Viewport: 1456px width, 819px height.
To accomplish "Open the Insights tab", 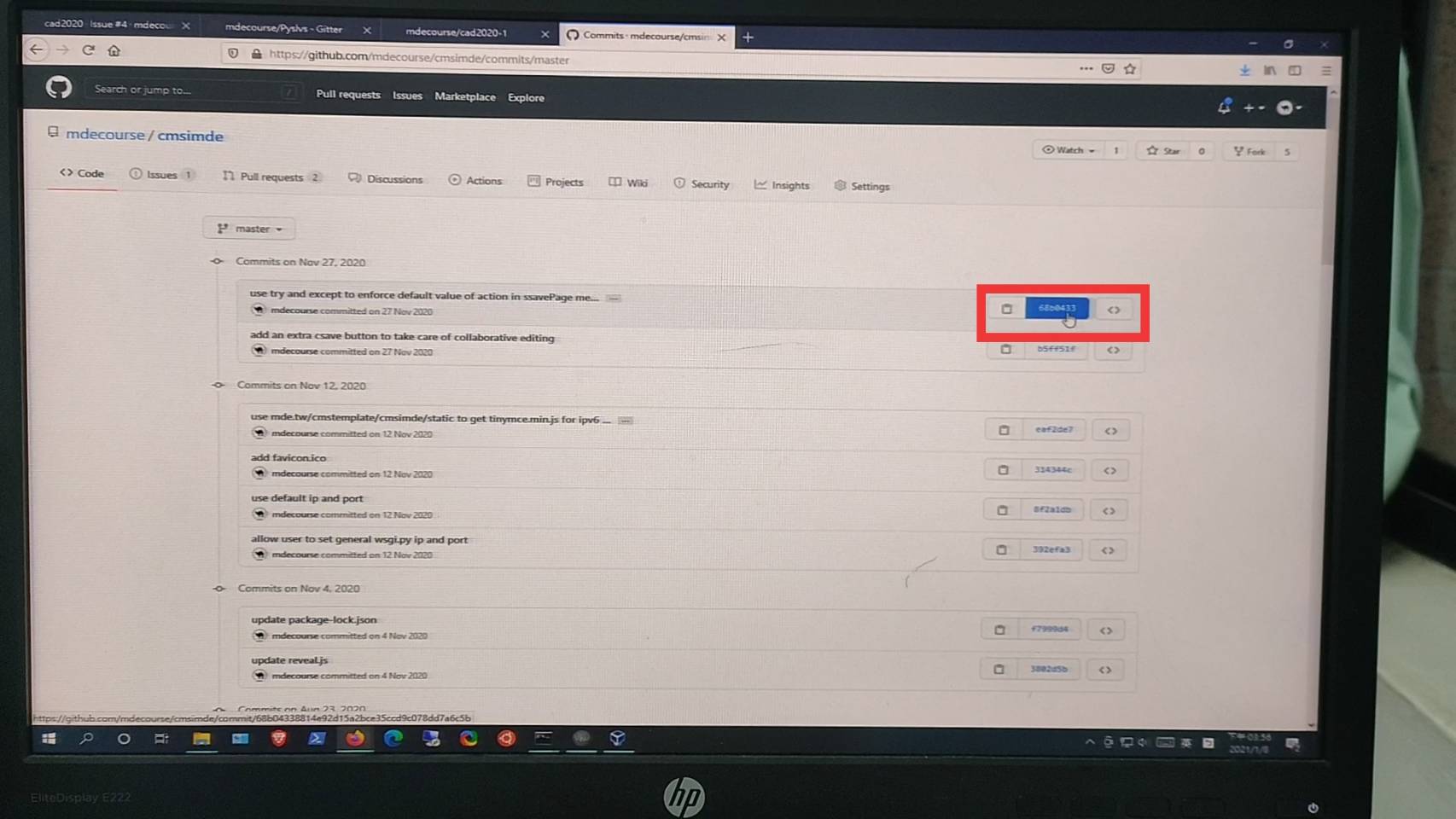I will pyautogui.click(x=782, y=185).
